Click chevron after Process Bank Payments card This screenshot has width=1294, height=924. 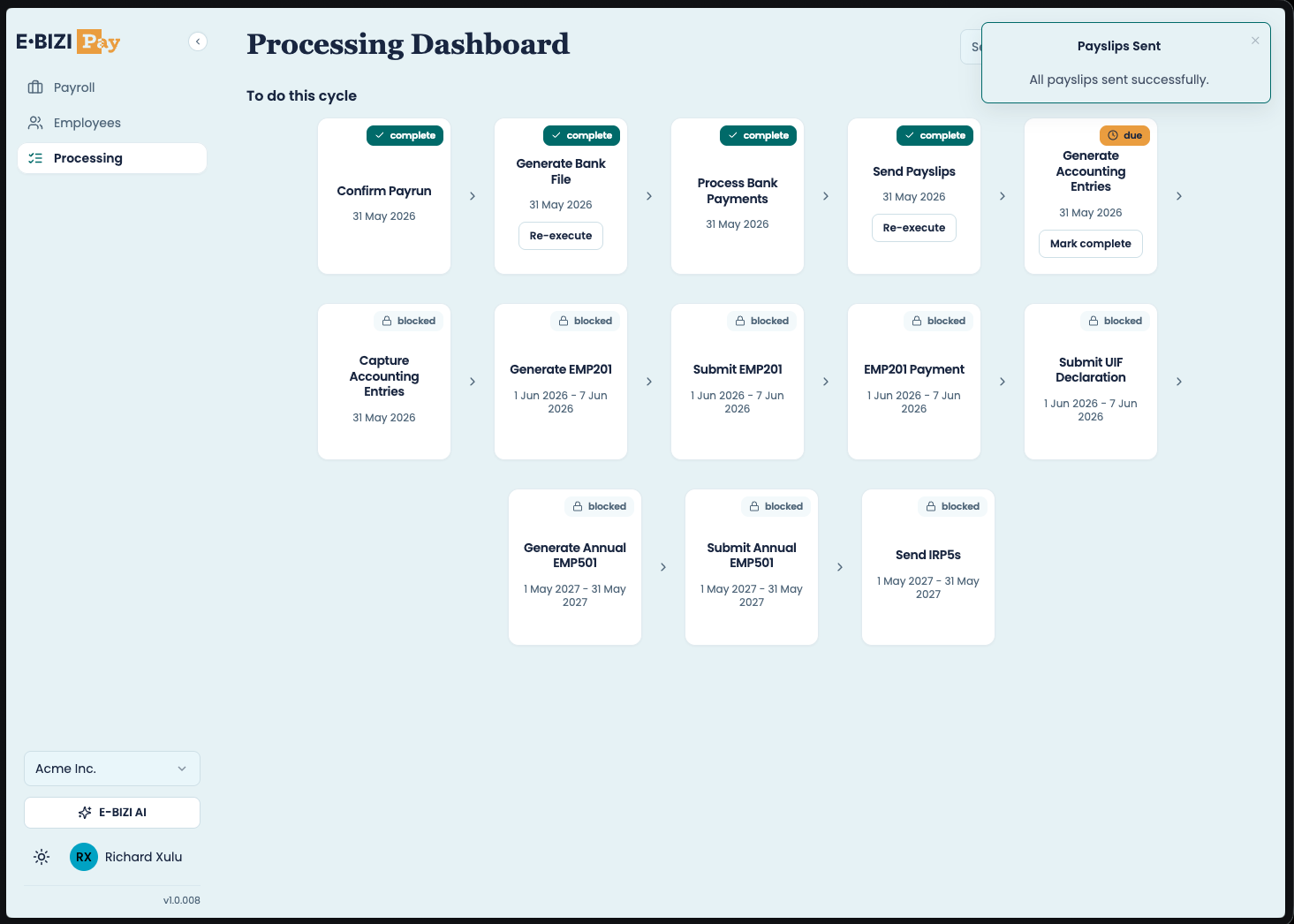click(826, 196)
